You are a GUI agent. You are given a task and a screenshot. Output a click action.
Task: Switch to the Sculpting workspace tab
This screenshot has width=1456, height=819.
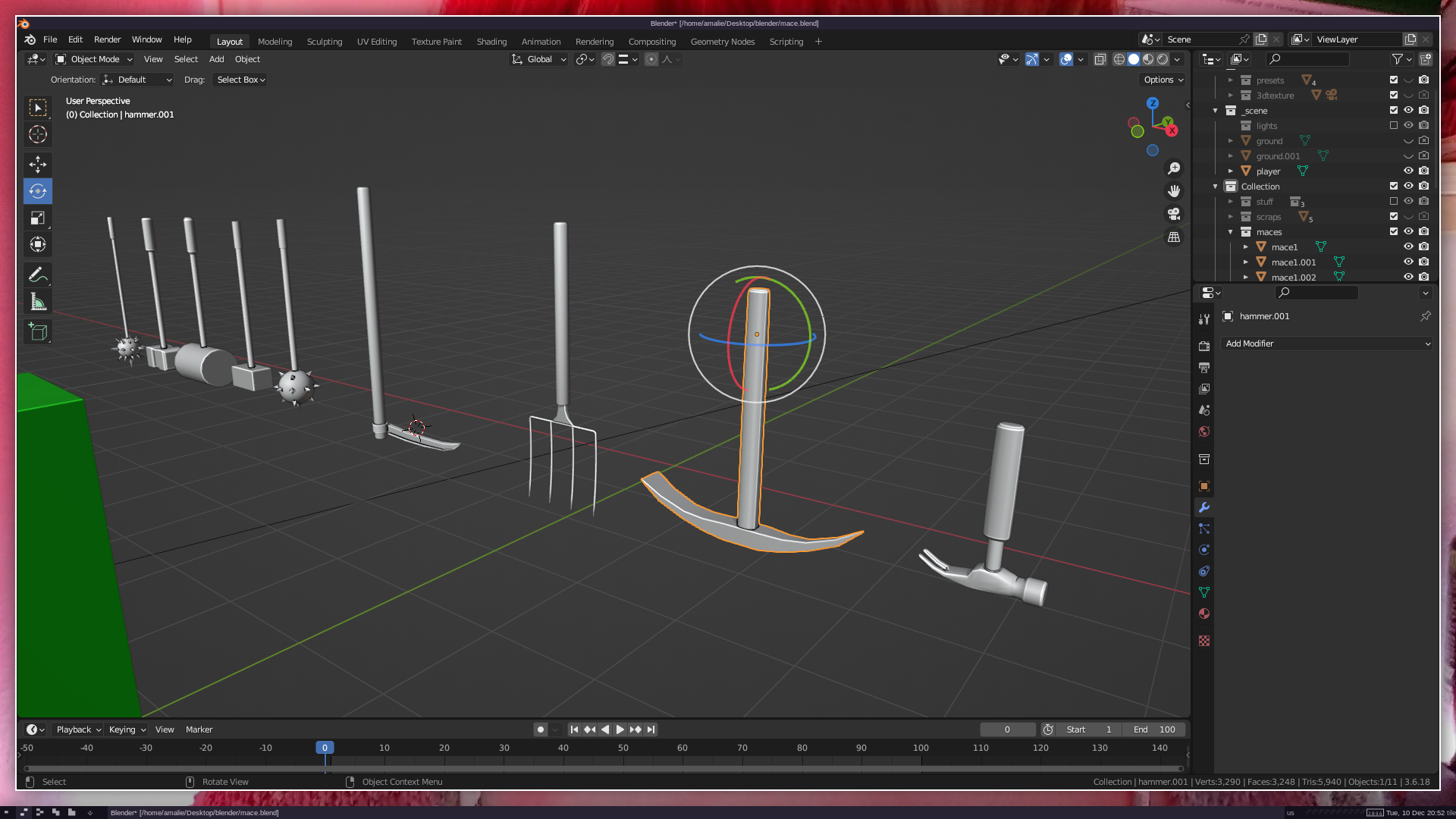click(325, 42)
